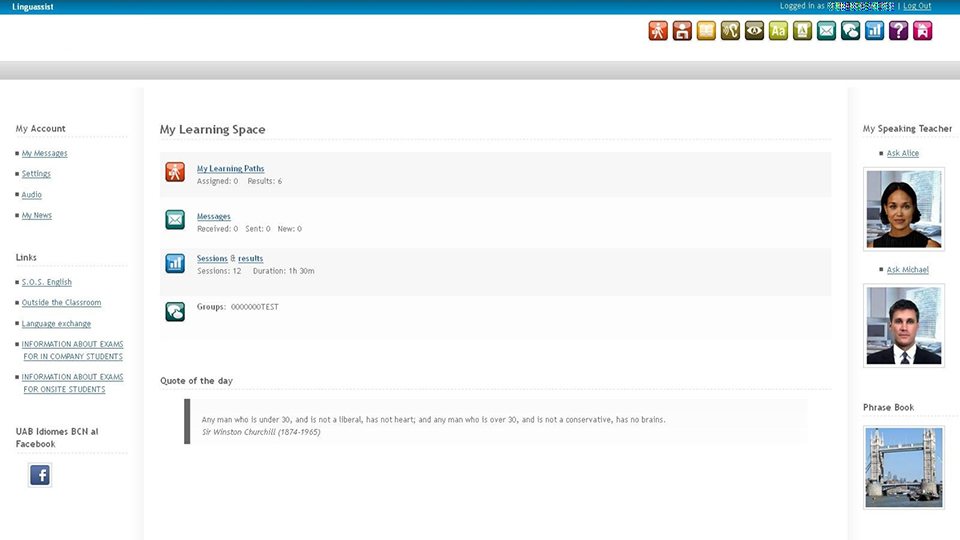Click the pink home icon in toolbar
This screenshot has width=960, height=540.
pyautogui.click(x=922, y=31)
